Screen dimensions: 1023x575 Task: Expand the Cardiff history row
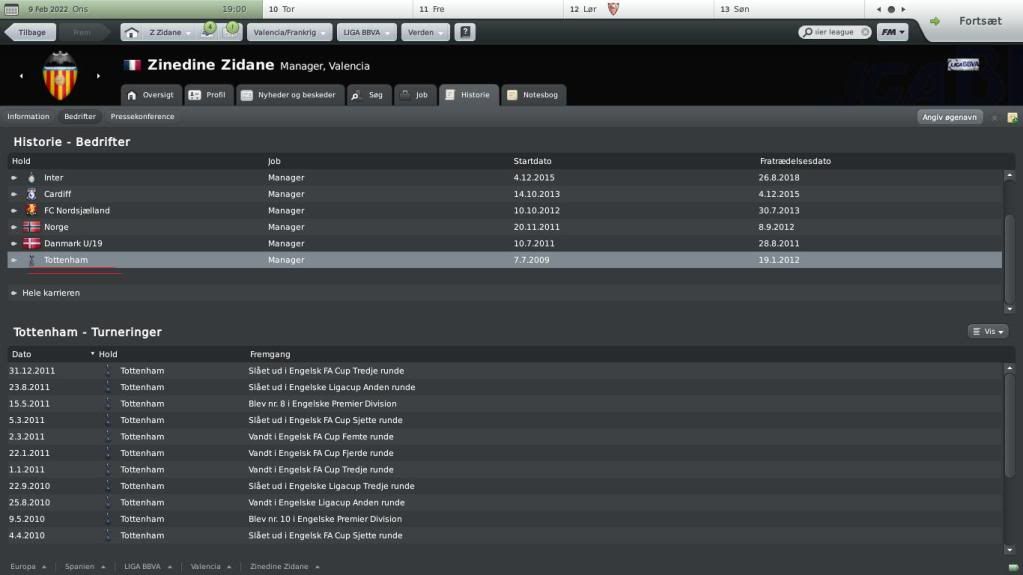coord(14,194)
